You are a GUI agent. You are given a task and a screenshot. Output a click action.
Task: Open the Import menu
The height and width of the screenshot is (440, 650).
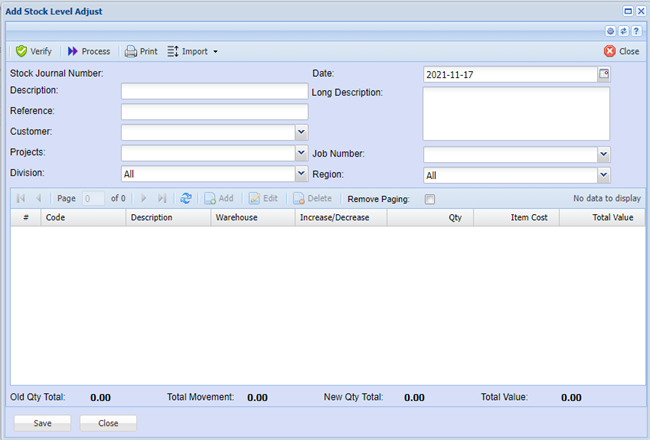(192, 51)
